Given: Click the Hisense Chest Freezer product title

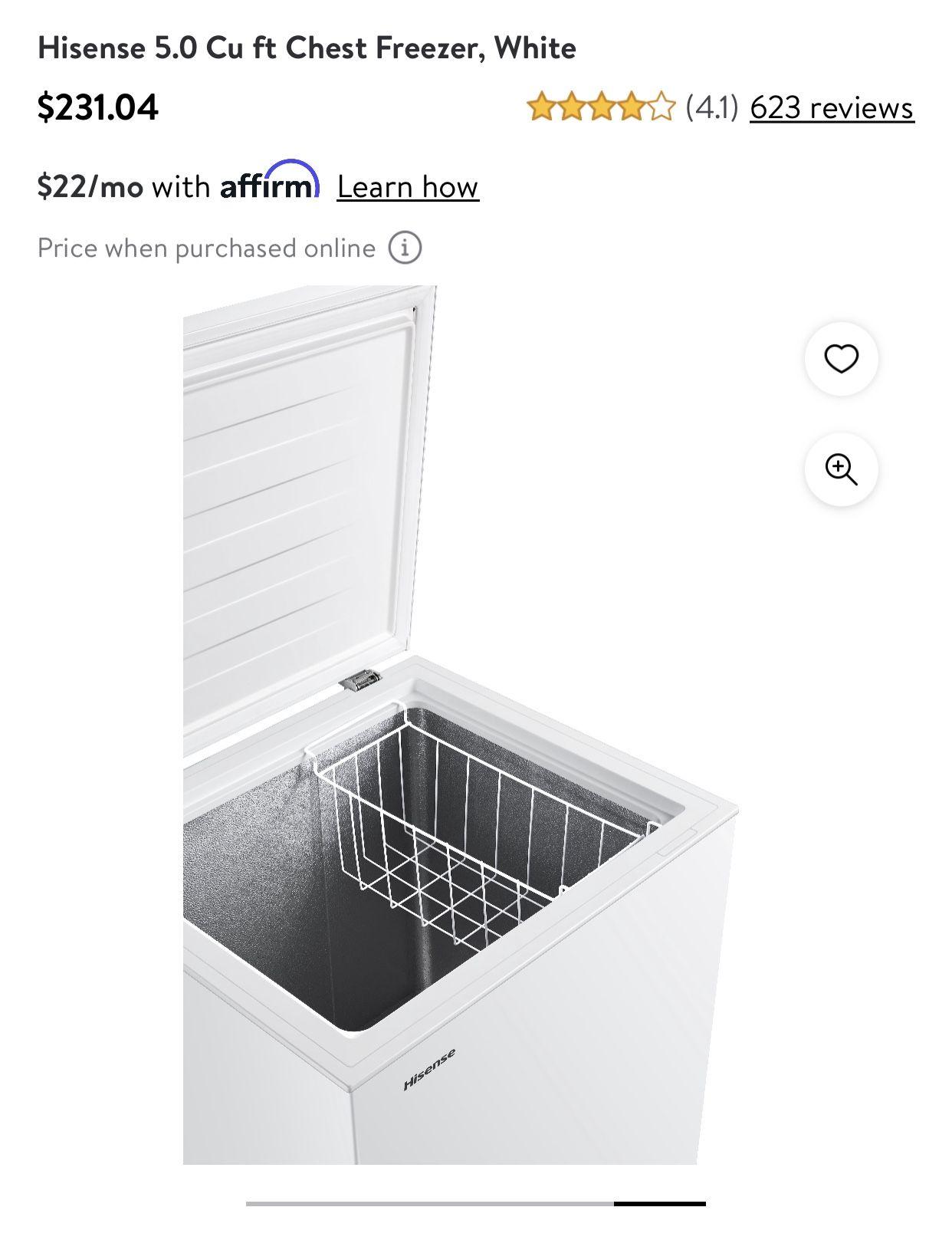Looking at the screenshot, I should 307,48.
